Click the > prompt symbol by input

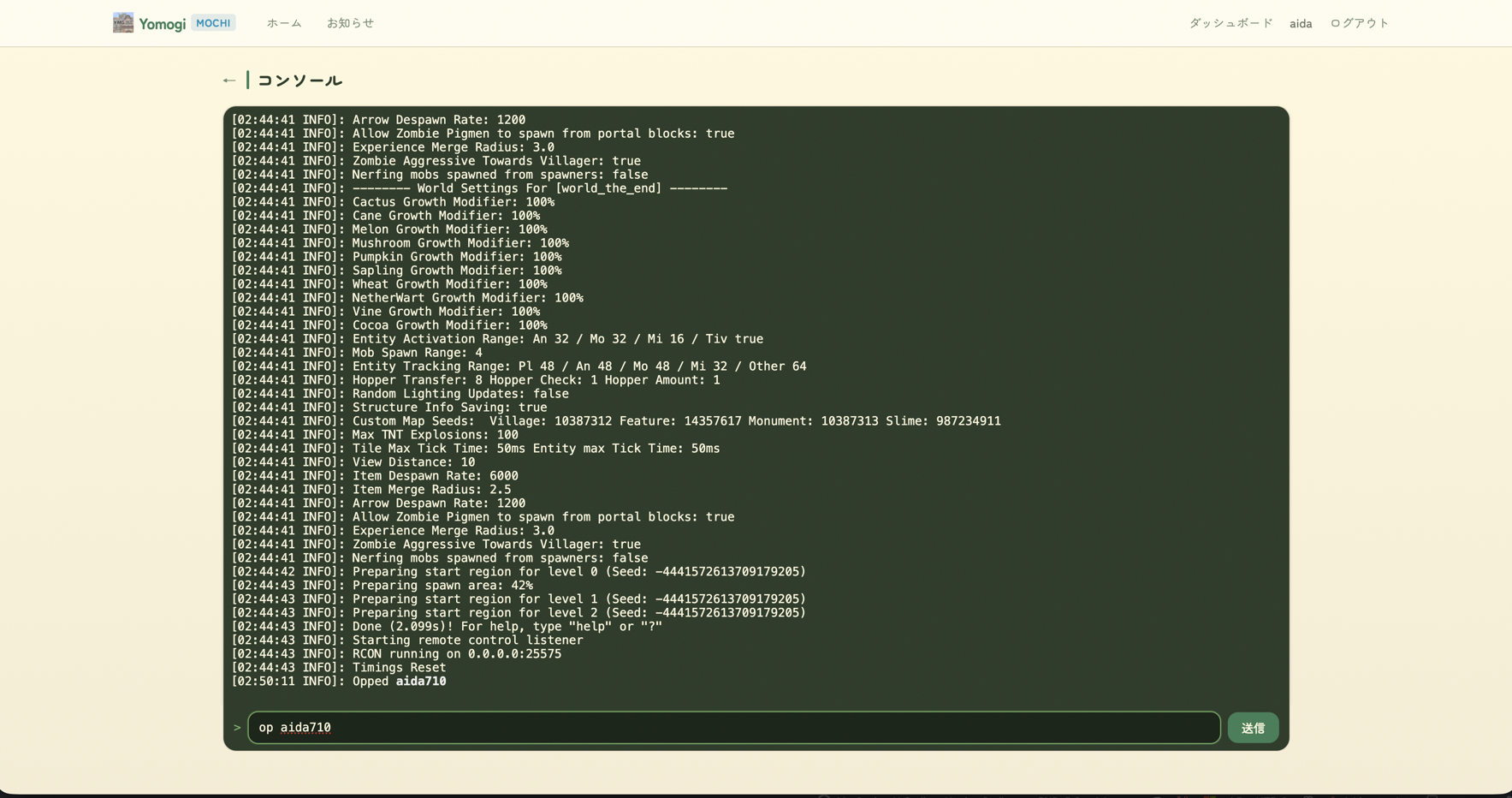[237, 728]
